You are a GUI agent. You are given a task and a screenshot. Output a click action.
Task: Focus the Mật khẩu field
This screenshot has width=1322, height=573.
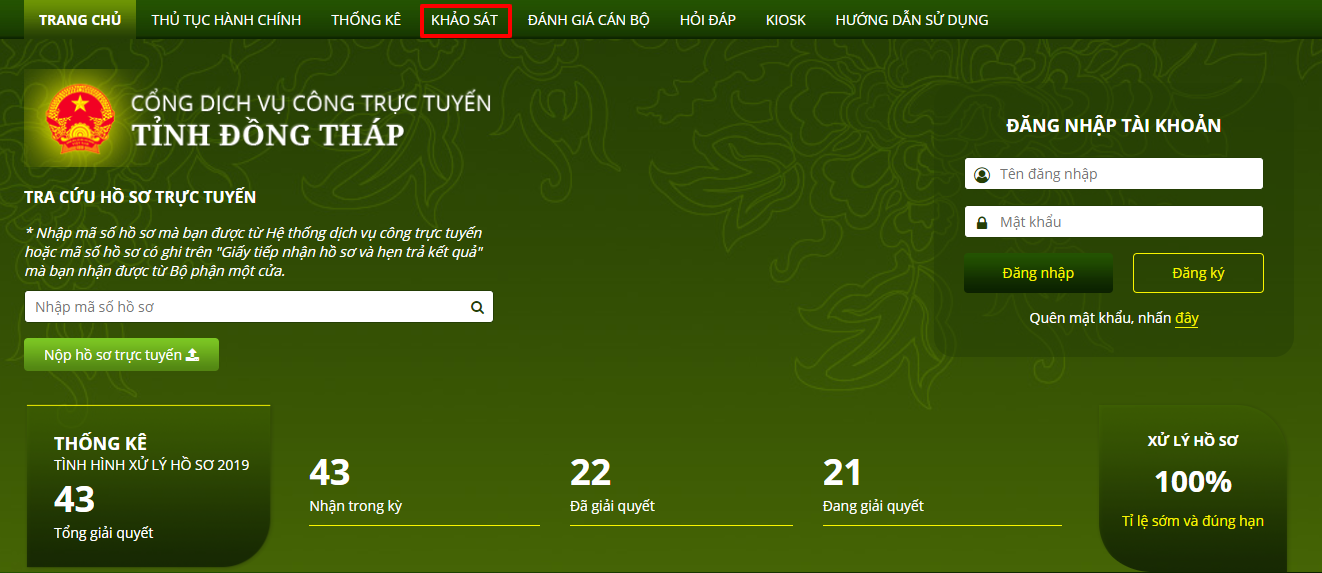(x=1113, y=222)
